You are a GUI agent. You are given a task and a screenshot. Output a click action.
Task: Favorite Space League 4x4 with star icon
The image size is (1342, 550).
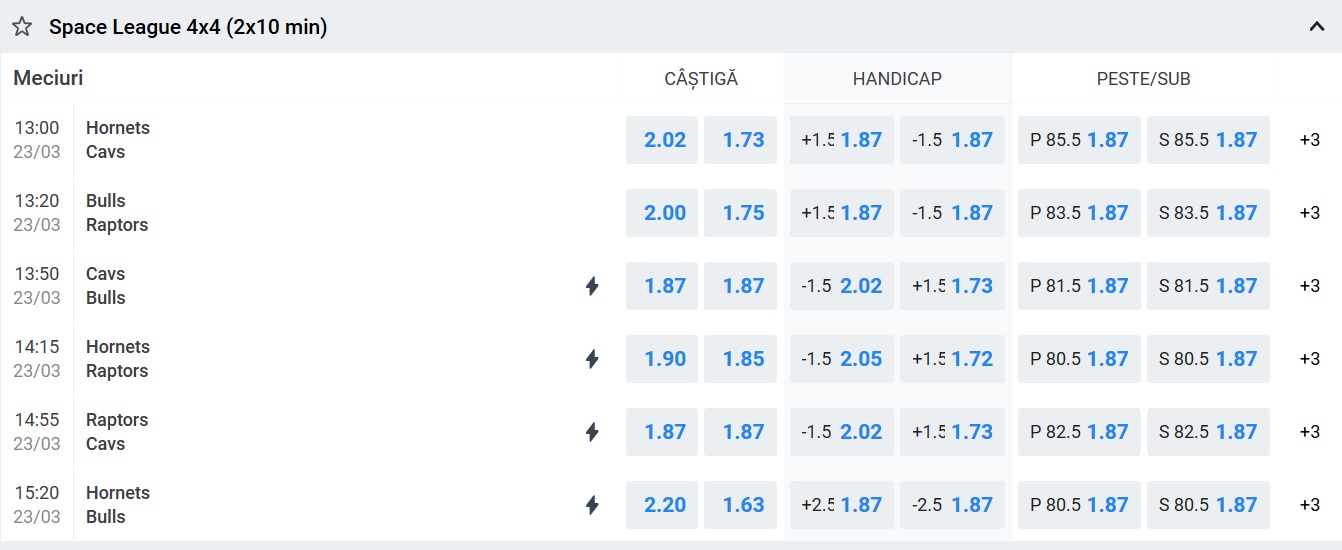pyautogui.click(x=22, y=27)
